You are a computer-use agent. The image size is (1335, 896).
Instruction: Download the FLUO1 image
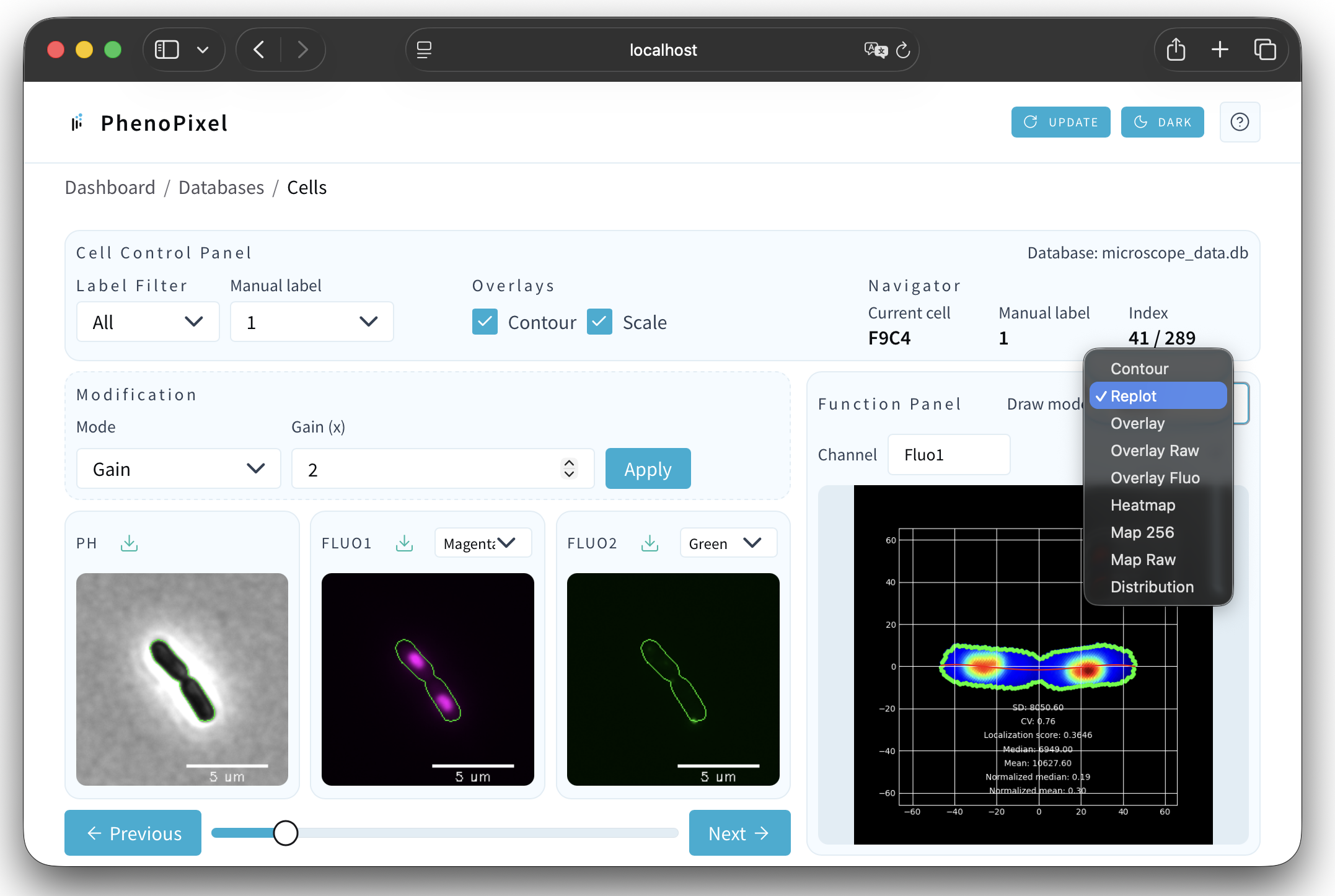pyautogui.click(x=404, y=543)
